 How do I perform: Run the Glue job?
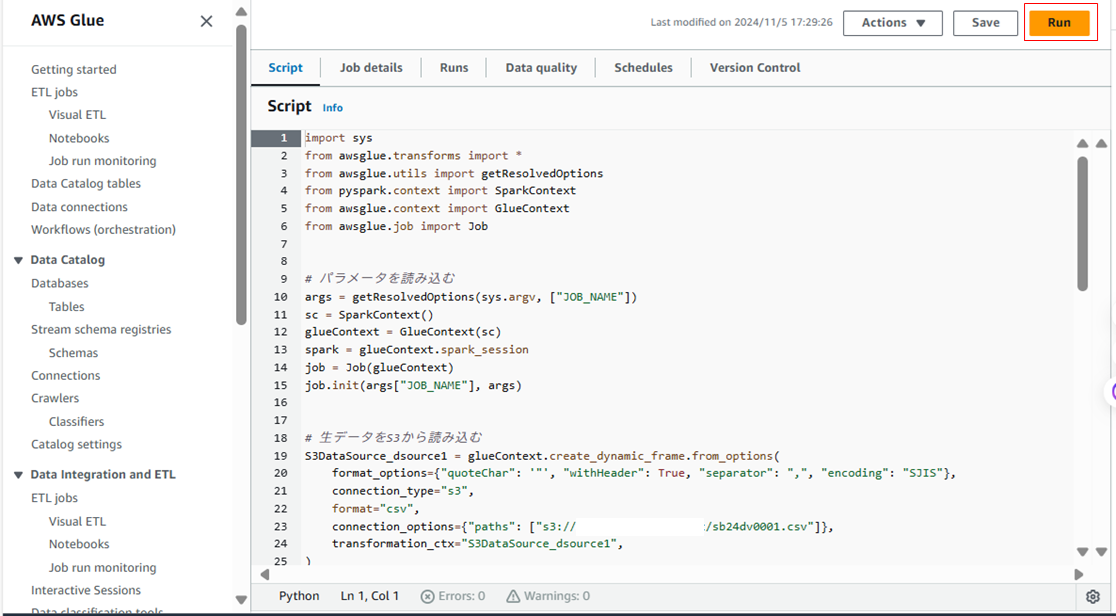1059,23
